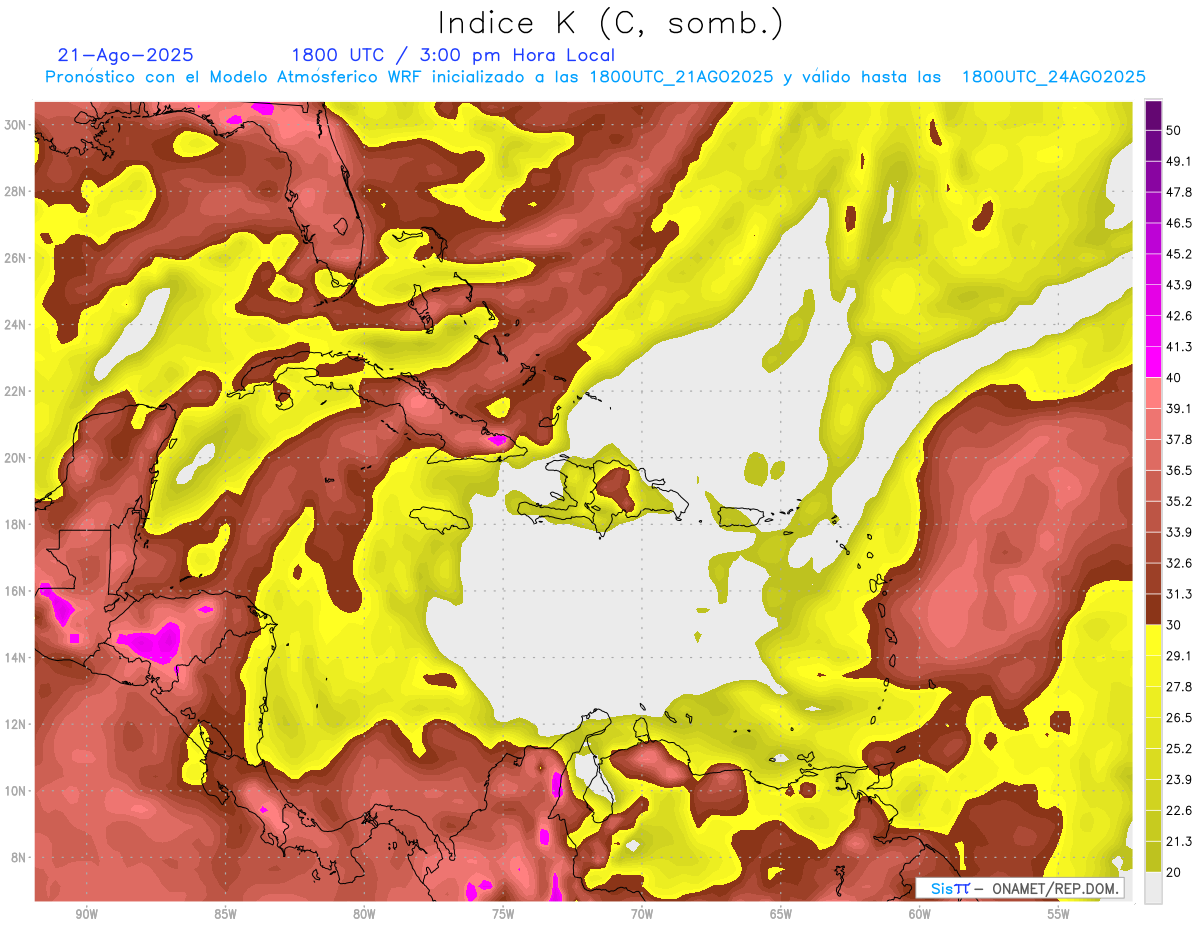The image size is (1200, 927).
Task: Click the longitude label '75W'
Action: (503, 915)
